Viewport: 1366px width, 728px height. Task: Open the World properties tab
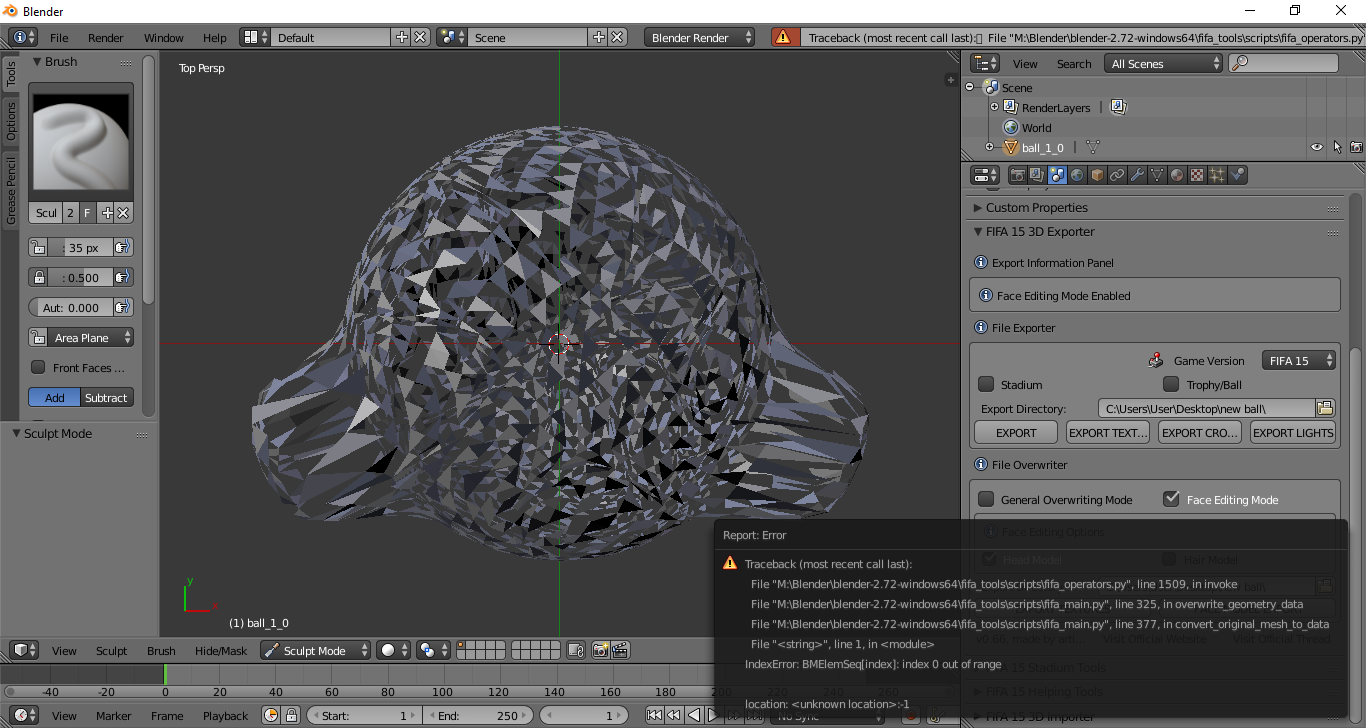click(1077, 175)
